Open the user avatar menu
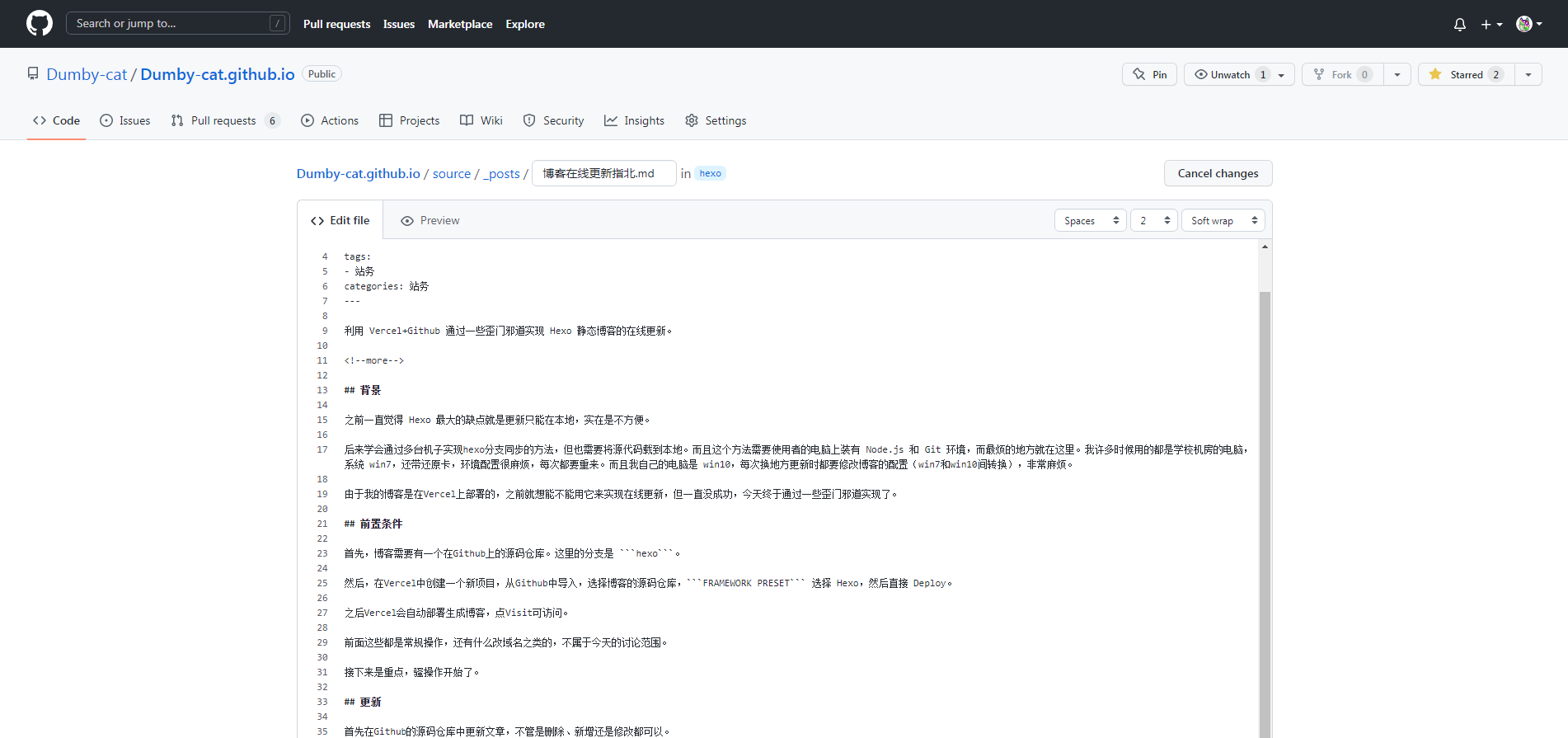 pos(1529,24)
